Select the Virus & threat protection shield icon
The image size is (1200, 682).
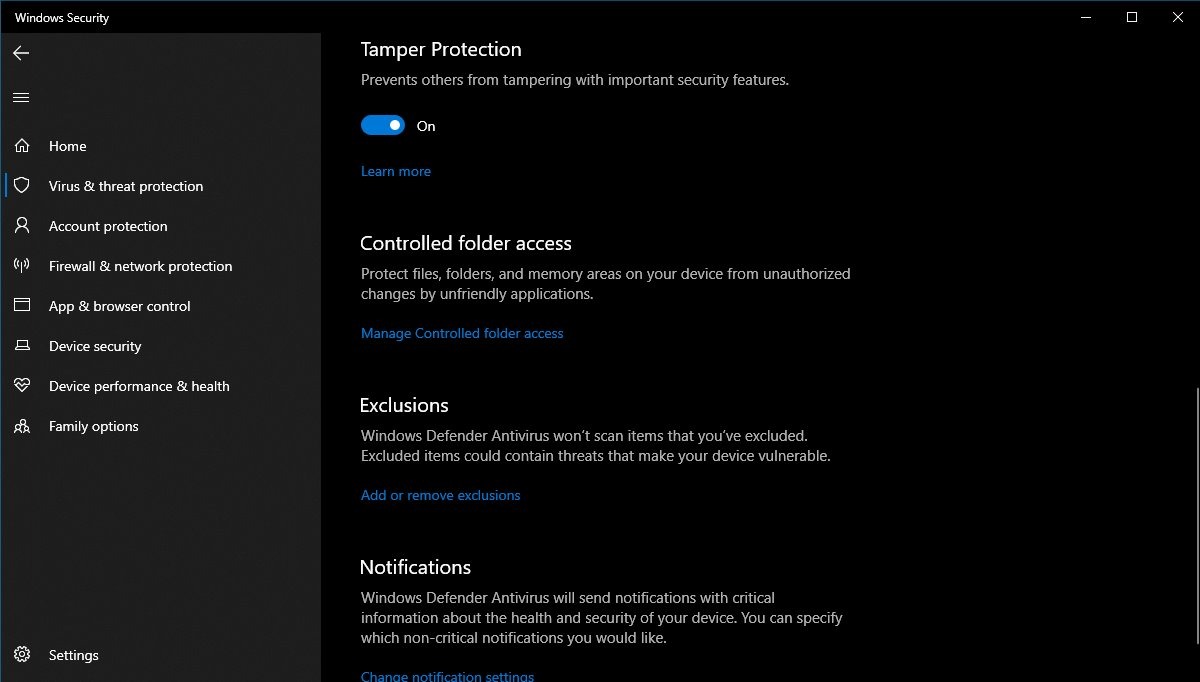pos(22,186)
